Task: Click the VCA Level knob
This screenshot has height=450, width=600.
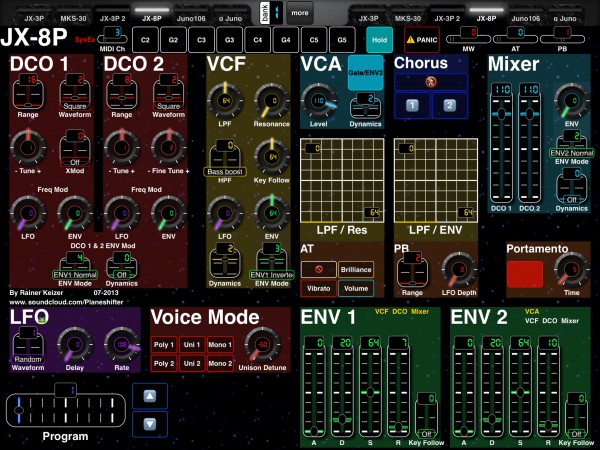Action: pyautogui.click(x=319, y=101)
